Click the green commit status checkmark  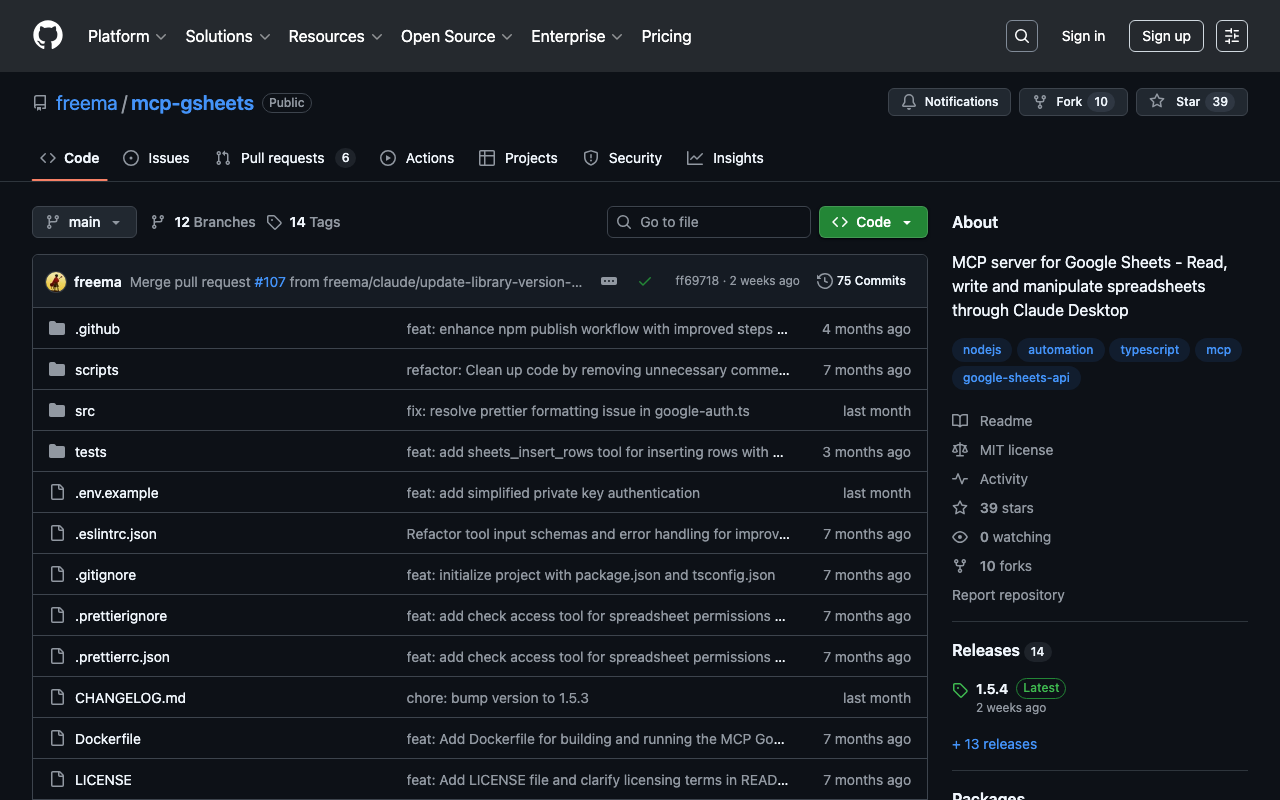pyautogui.click(x=645, y=281)
